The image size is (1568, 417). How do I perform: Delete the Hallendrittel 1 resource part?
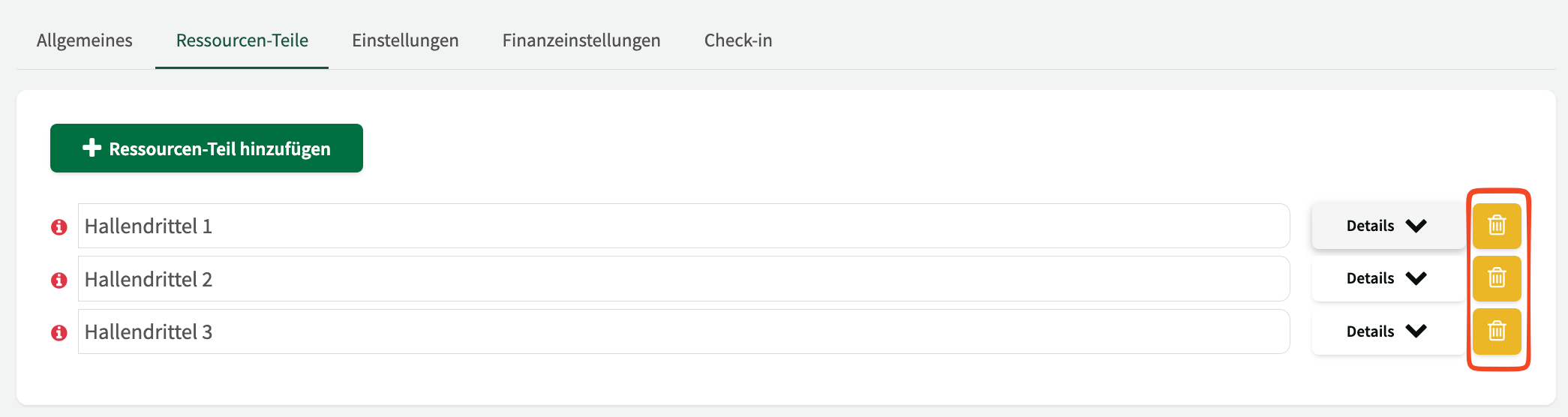pos(1496,226)
